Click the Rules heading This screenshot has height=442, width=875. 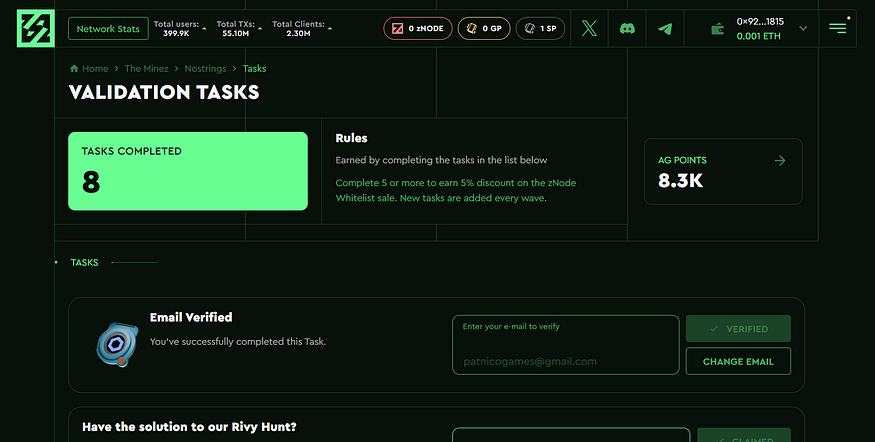(352, 138)
